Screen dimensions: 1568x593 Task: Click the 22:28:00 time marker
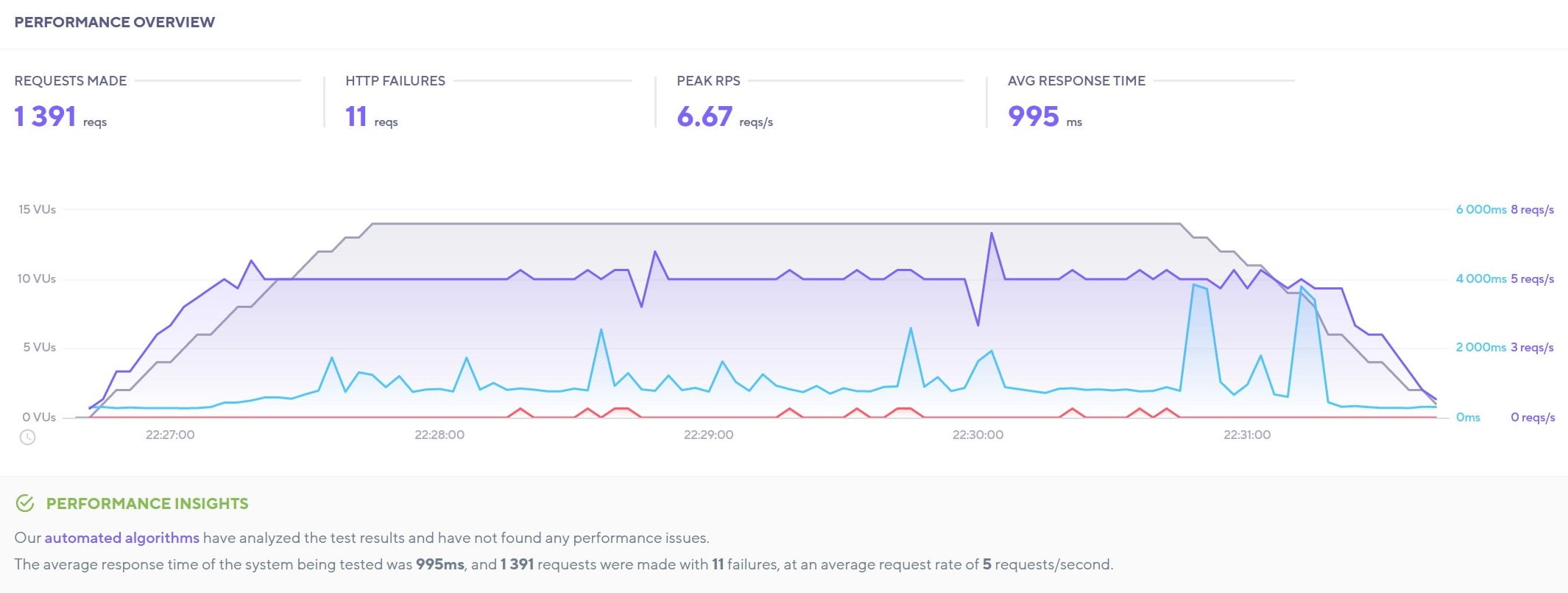click(439, 435)
